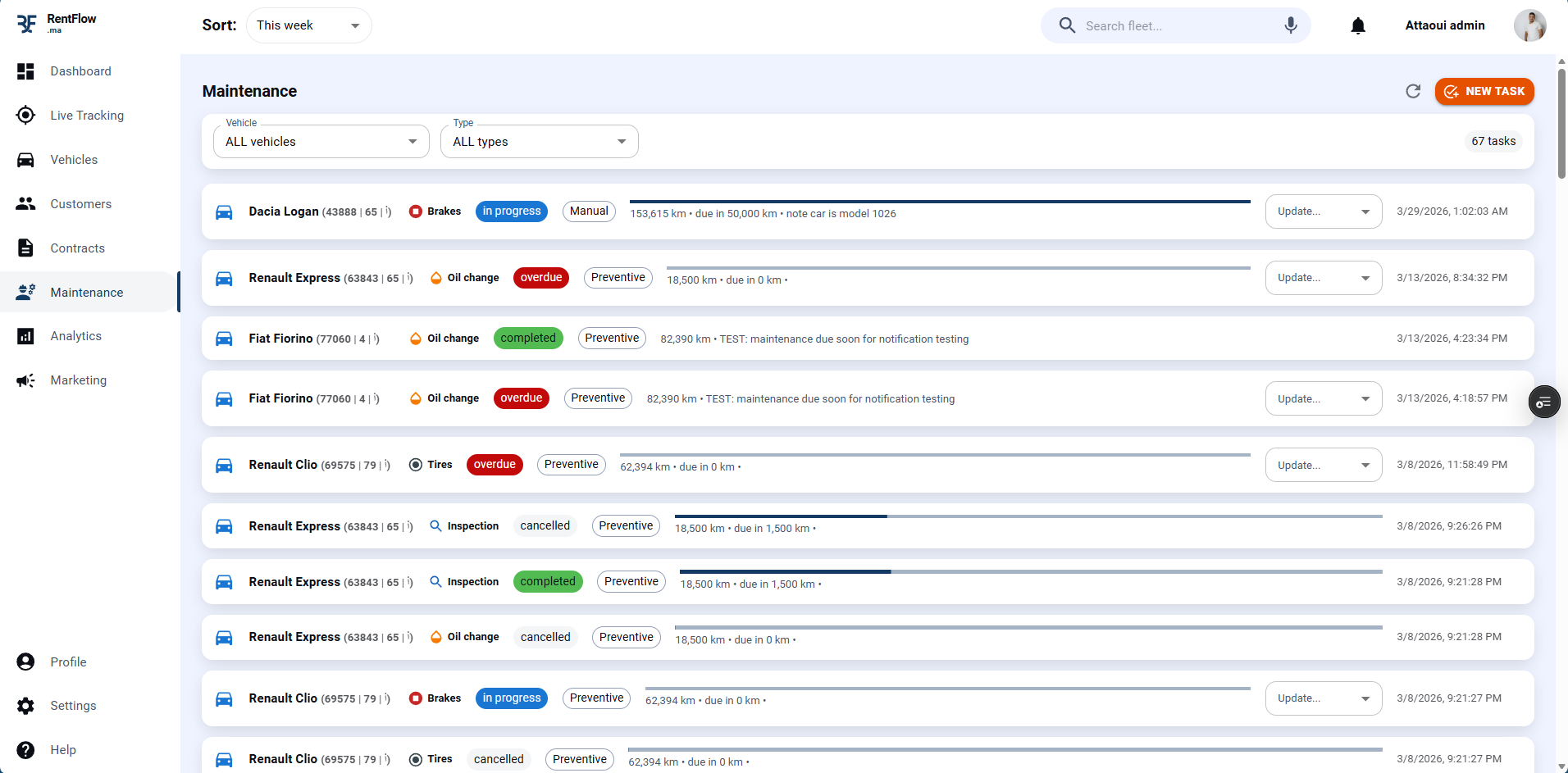Click timestamp 3/13/2026, 4:23:34 PM
Viewport: 1568px width, 773px height.
[1452, 339]
